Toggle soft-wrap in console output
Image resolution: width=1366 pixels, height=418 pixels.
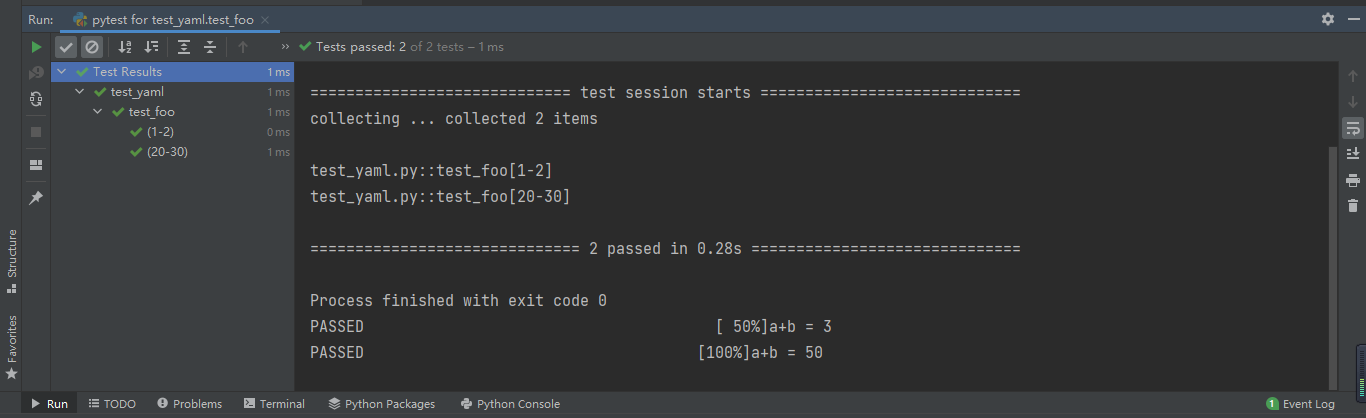[1352, 128]
